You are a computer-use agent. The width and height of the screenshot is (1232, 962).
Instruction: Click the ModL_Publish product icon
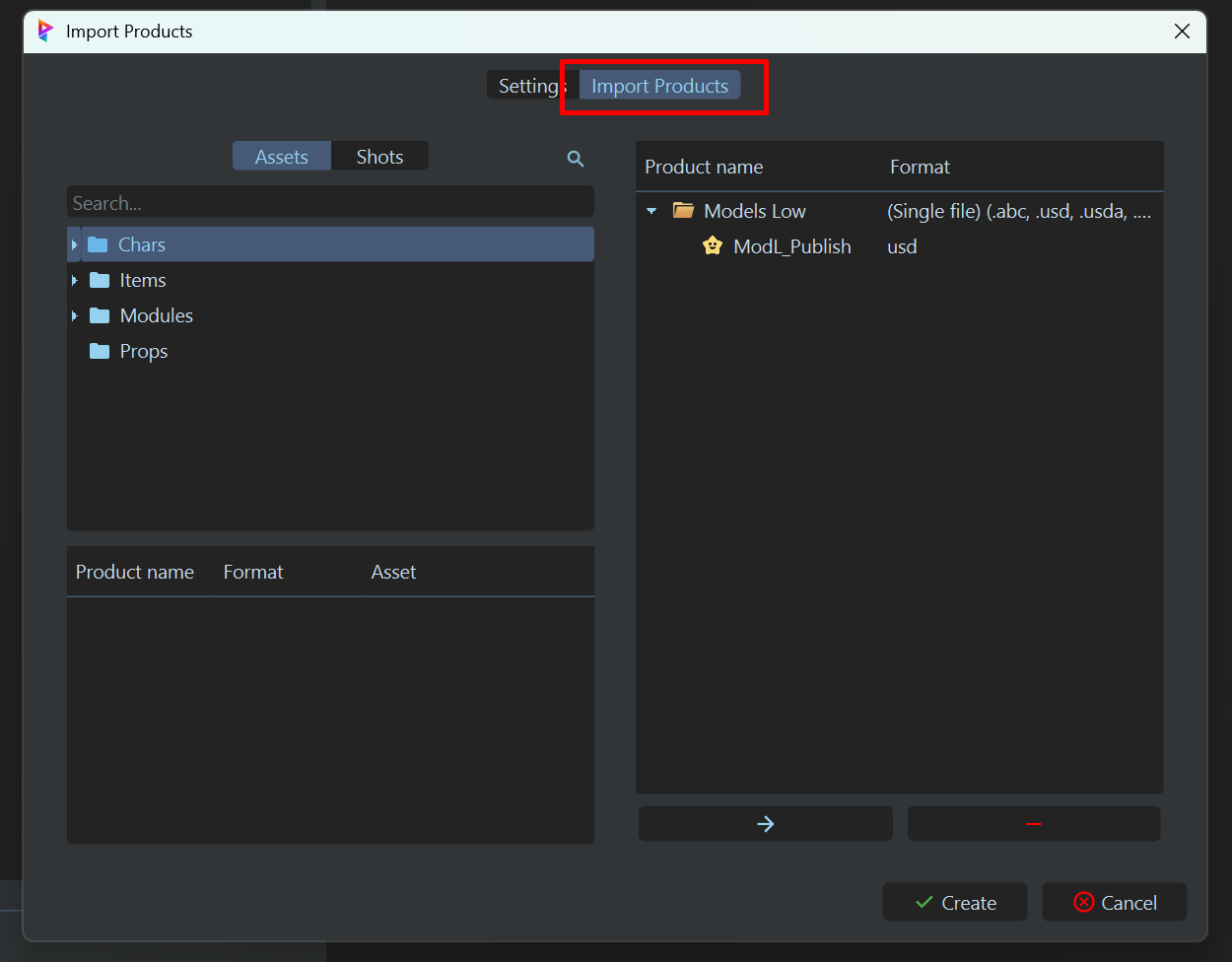tap(713, 246)
